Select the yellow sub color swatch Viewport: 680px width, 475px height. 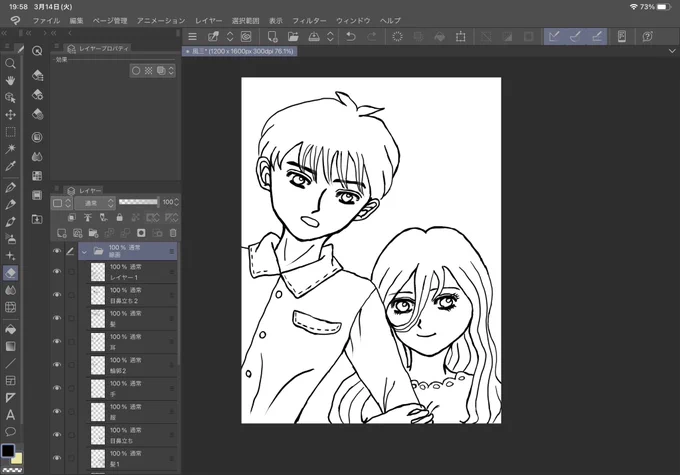(18, 459)
